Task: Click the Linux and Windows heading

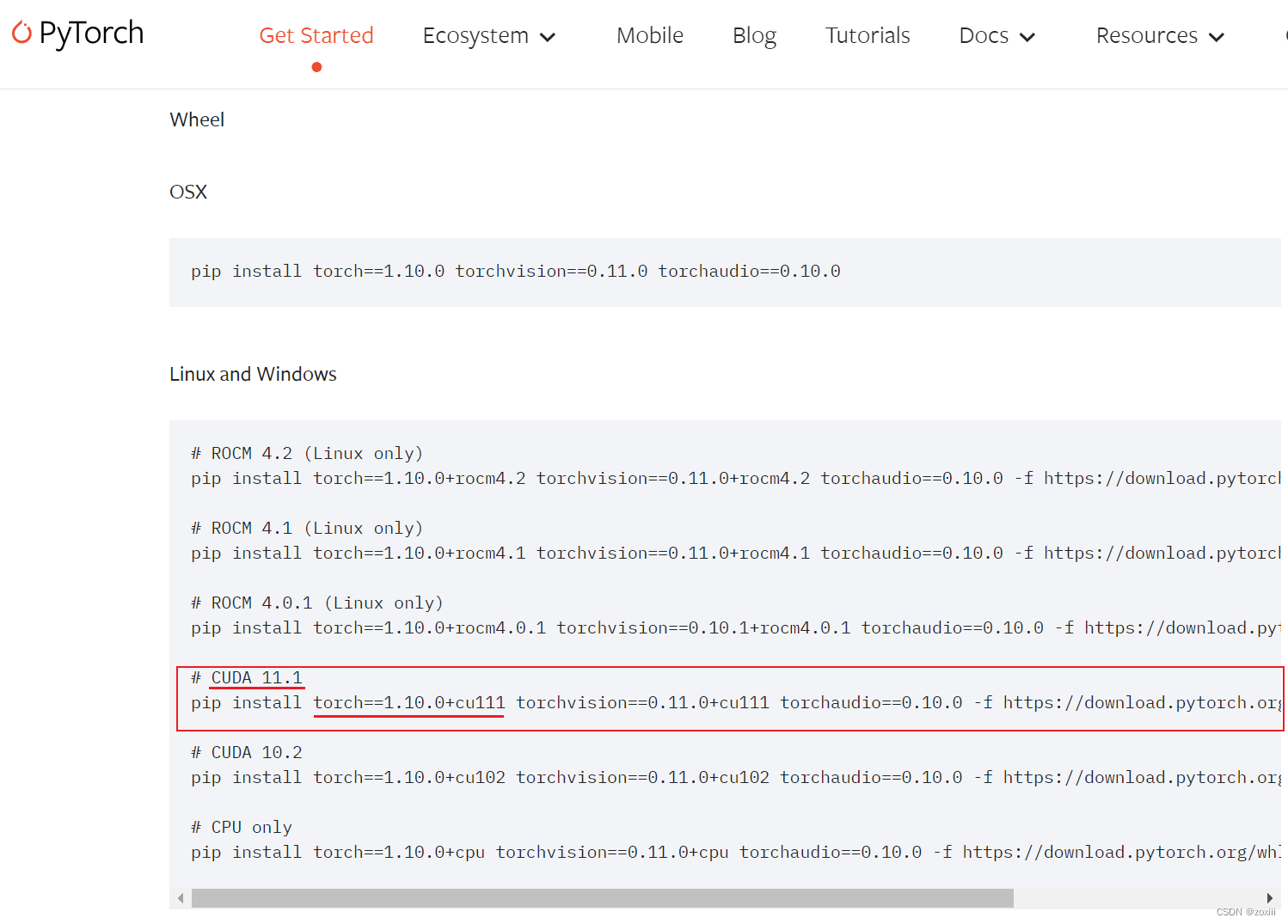Action: (x=253, y=373)
